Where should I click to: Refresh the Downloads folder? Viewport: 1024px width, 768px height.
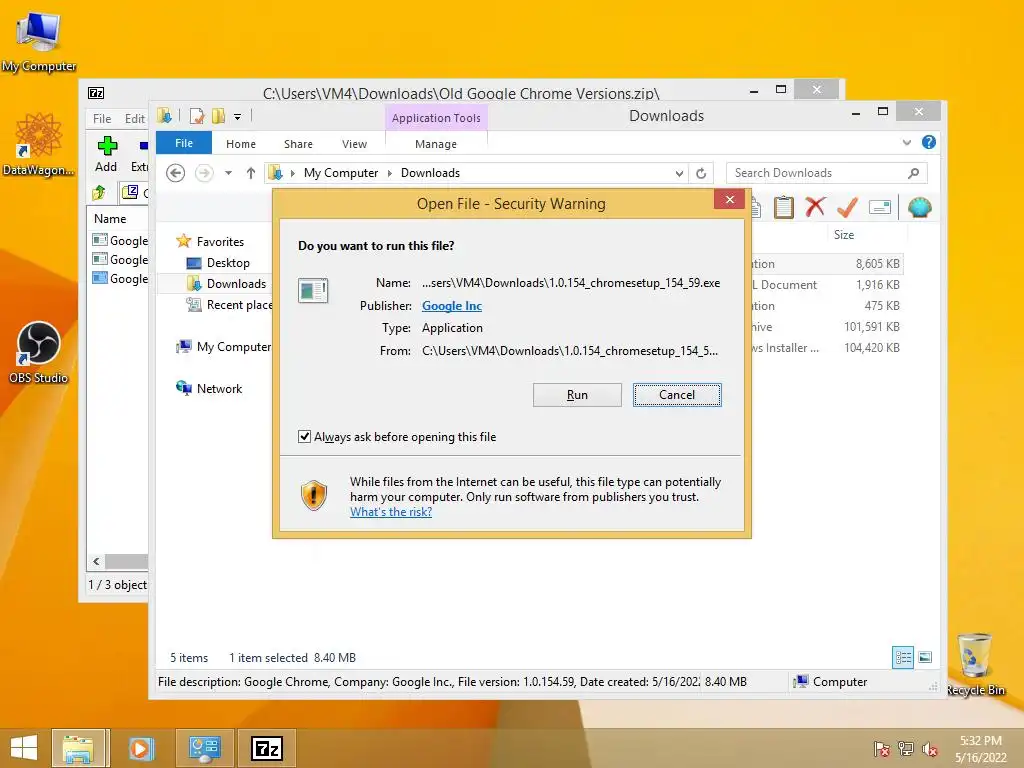tap(701, 173)
